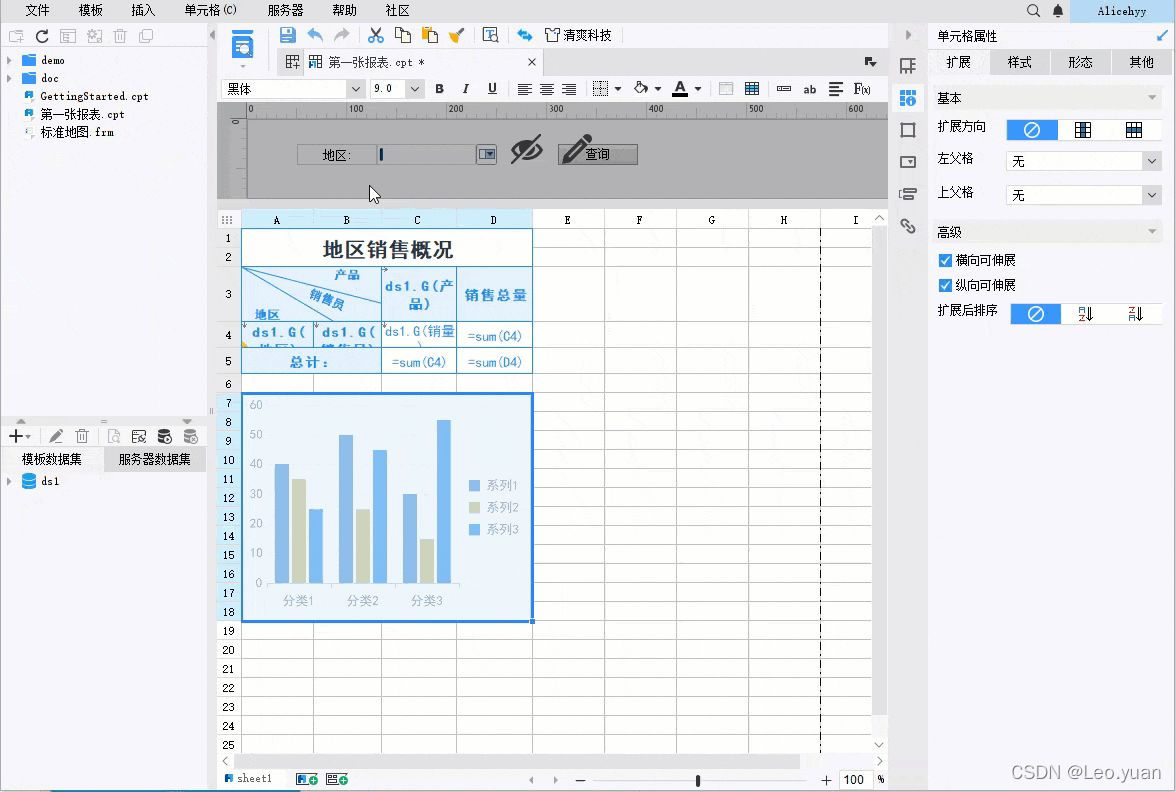Open the big blue preview report icon
The width and height of the screenshot is (1176, 792).
pyautogui.click(x=242, y=45)
